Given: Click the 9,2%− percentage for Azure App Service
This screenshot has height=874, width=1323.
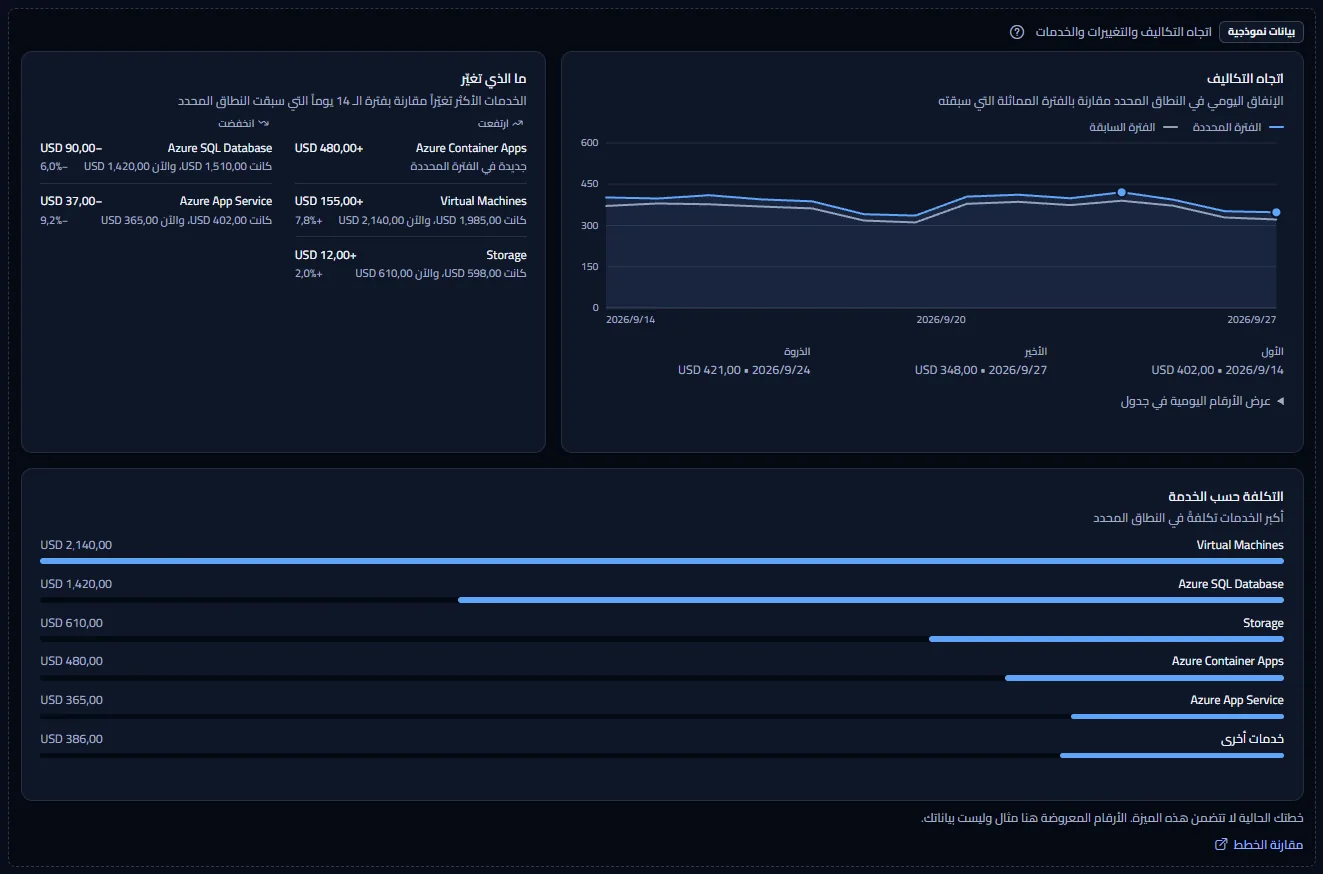Looking at the screenshot, I should click(x=55, y=220).
